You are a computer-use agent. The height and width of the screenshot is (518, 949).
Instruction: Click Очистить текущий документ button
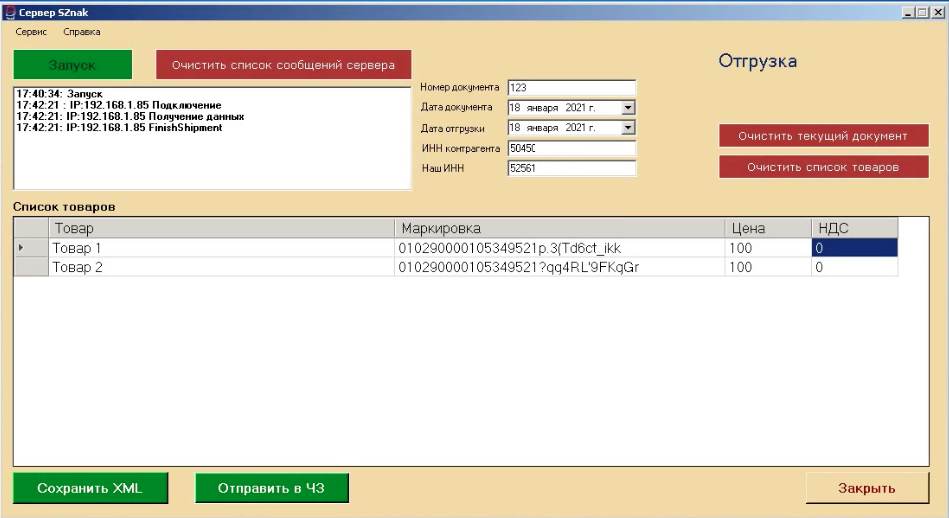[824, 136]
